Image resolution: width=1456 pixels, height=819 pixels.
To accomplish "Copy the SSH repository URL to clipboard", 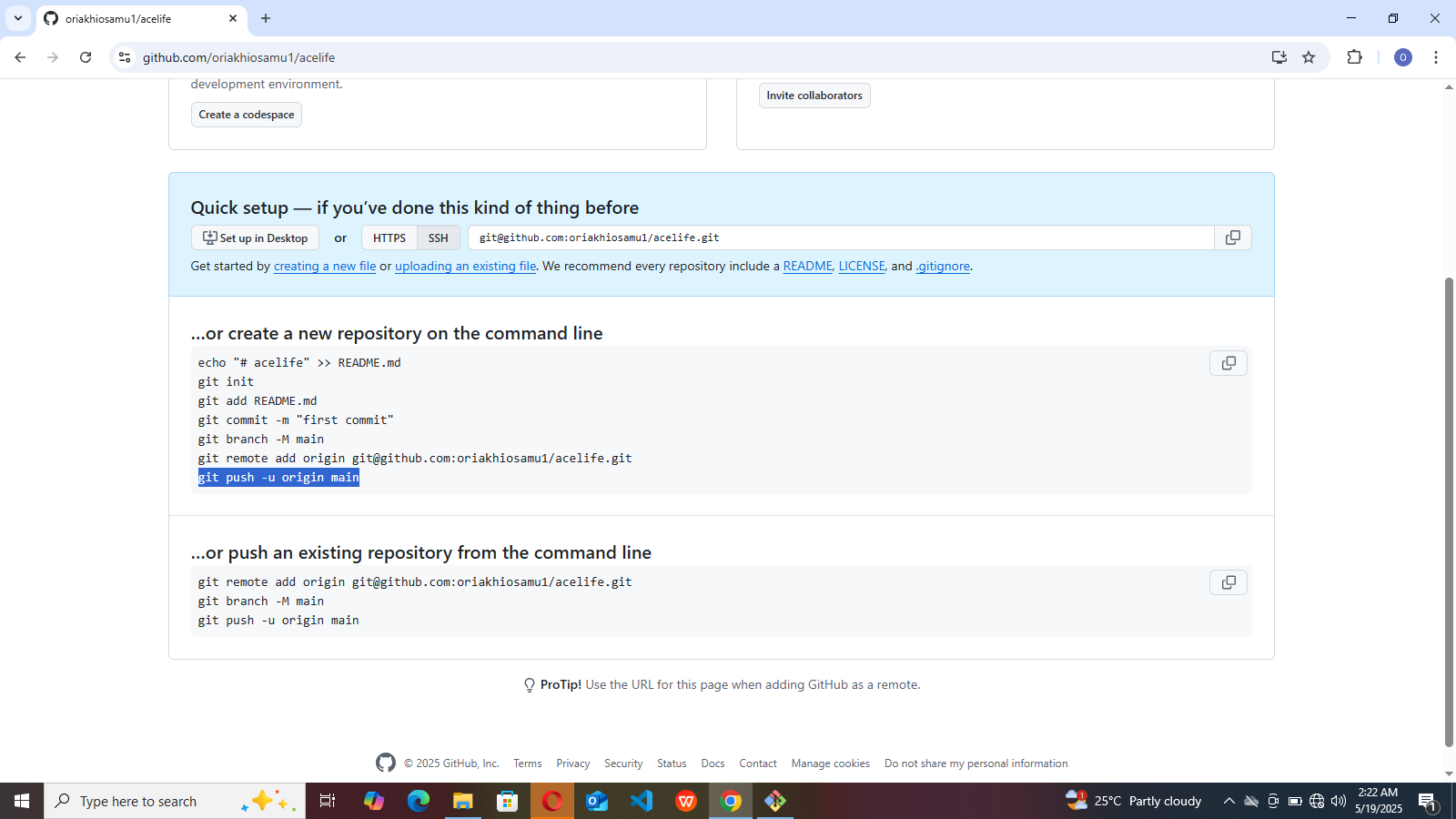I will [1233, 238].
